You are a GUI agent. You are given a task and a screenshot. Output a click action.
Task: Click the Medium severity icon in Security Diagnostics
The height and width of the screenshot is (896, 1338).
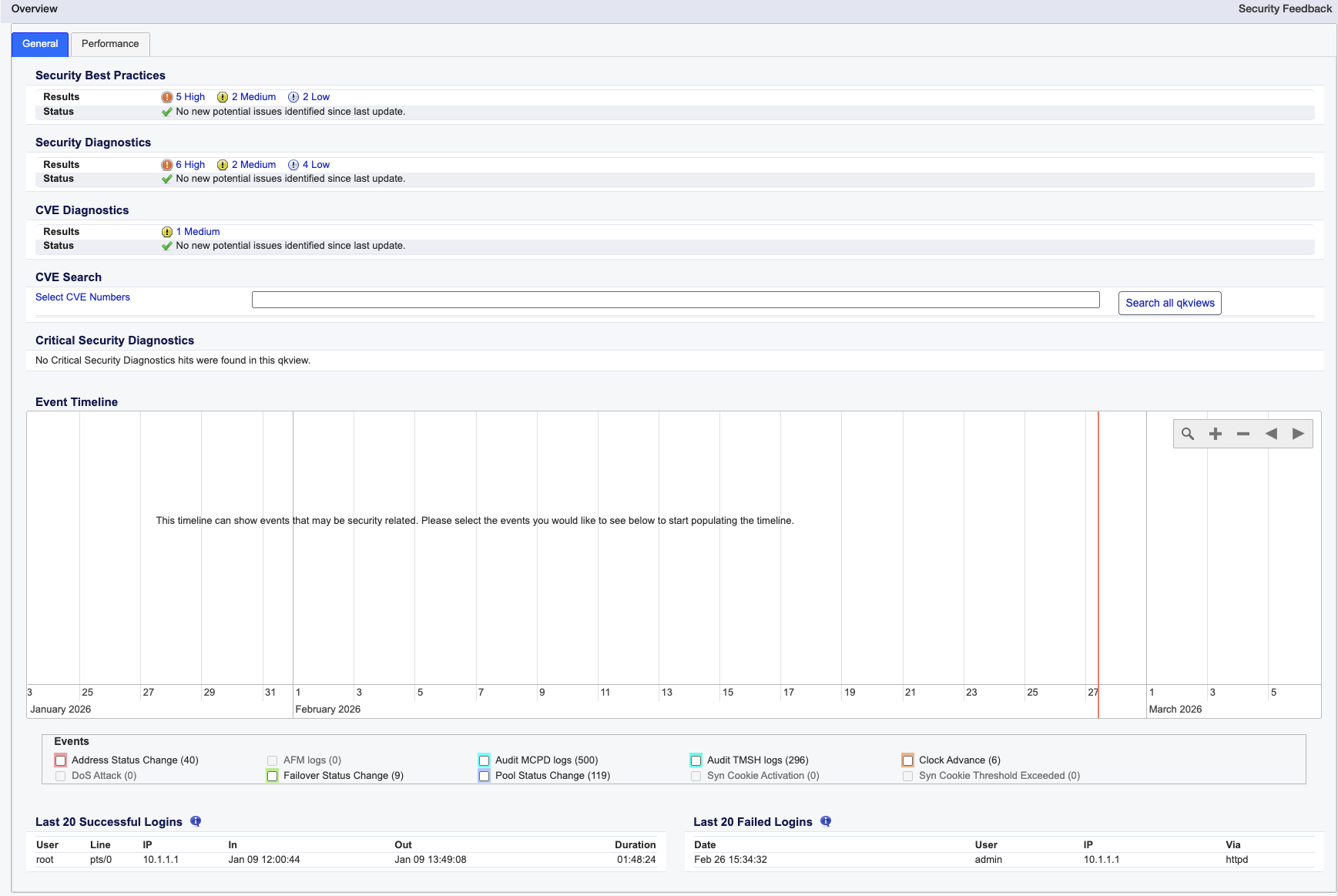click(x=223, y=165)
